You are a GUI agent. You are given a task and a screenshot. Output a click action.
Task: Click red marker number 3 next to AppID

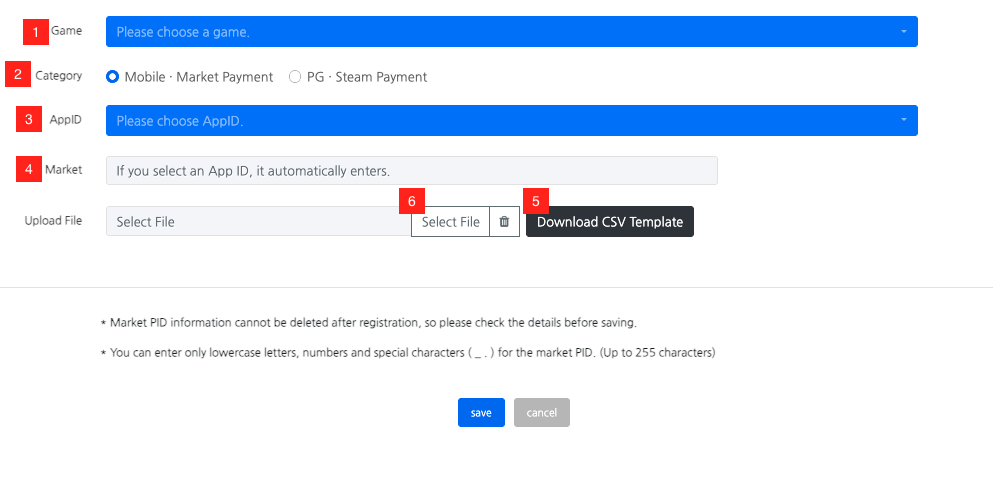(28, 120)
